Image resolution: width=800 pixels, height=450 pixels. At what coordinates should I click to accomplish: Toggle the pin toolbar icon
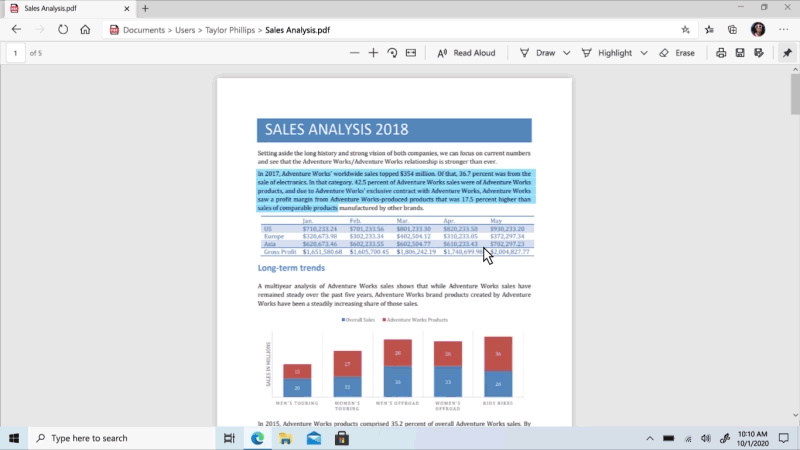(787, 53)
